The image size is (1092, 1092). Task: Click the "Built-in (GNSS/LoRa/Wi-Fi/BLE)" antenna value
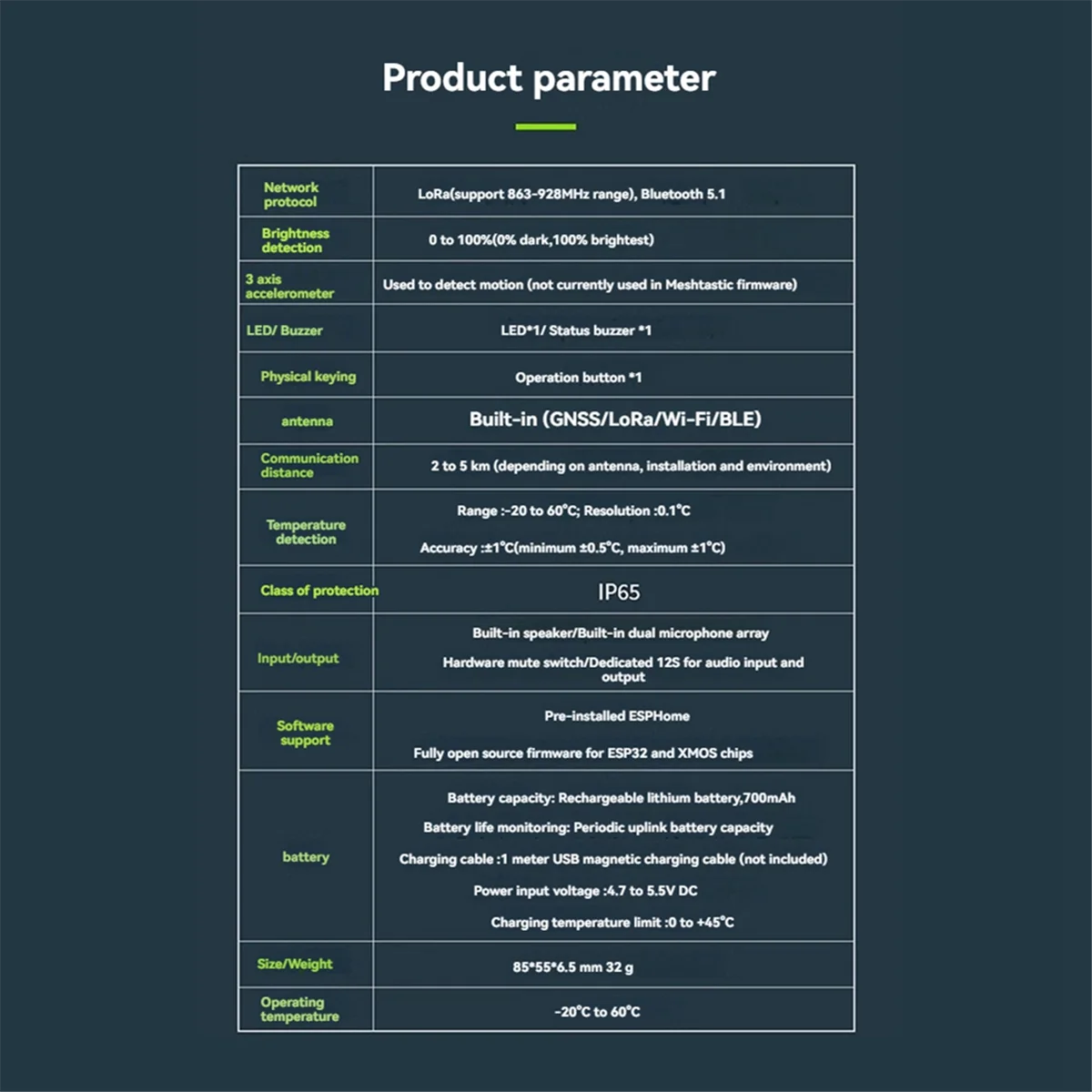[615, 420]
